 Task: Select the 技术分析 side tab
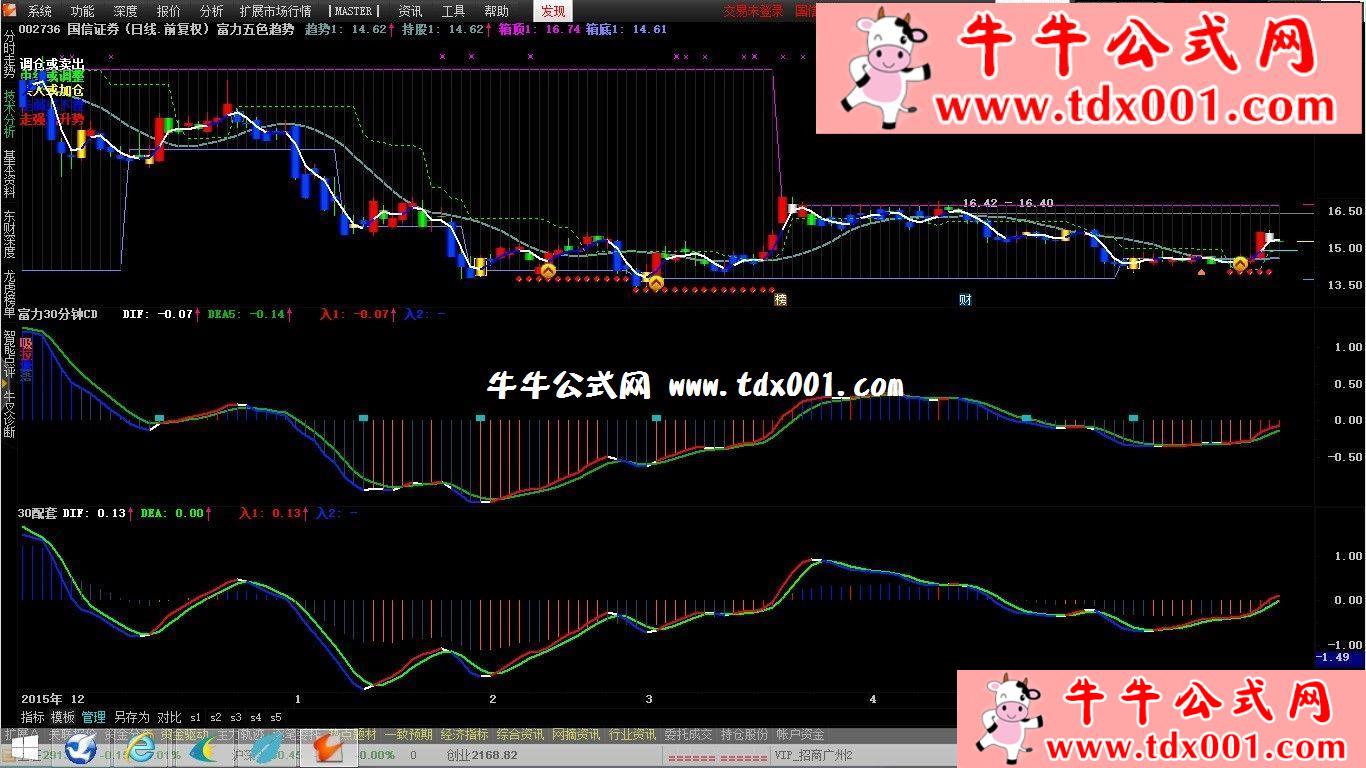pyautogui.click(x=9, y=114)
